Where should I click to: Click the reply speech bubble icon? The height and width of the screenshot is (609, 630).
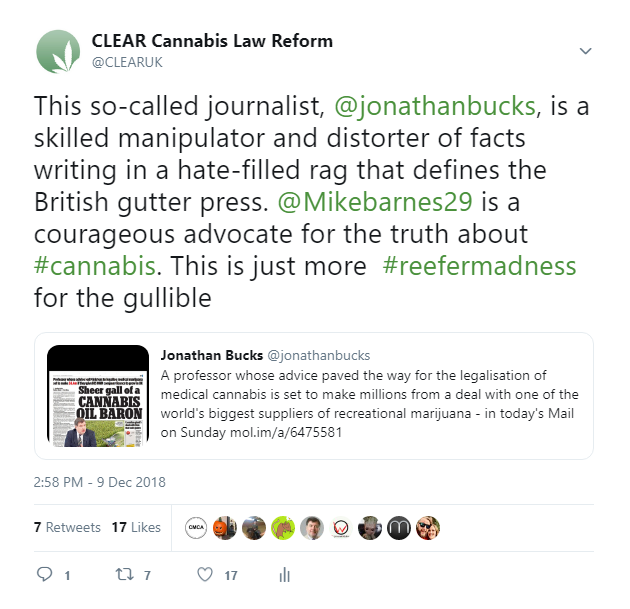[x=44, y=575]
